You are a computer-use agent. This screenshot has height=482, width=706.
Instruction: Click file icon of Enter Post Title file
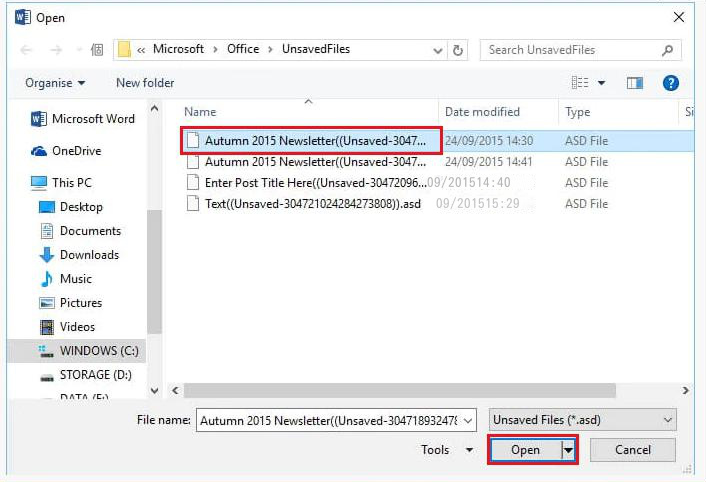[193, 182]
